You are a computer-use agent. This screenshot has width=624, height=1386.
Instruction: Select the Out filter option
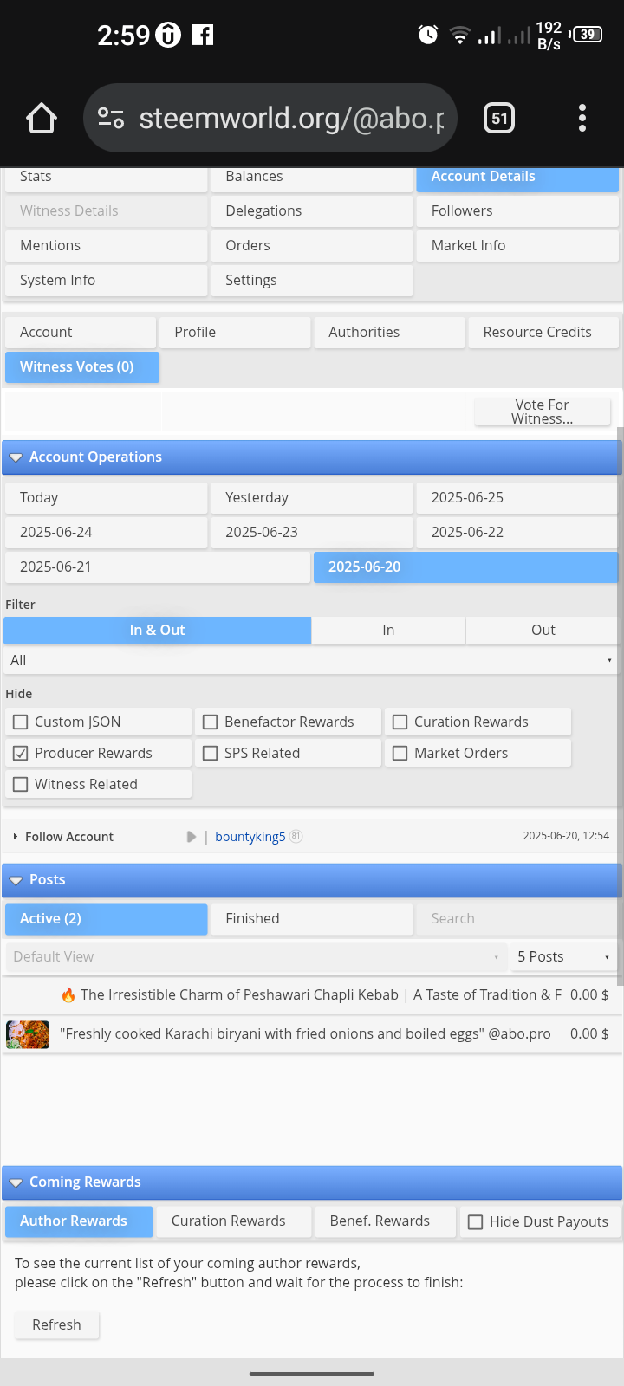(x=542, y=631)
